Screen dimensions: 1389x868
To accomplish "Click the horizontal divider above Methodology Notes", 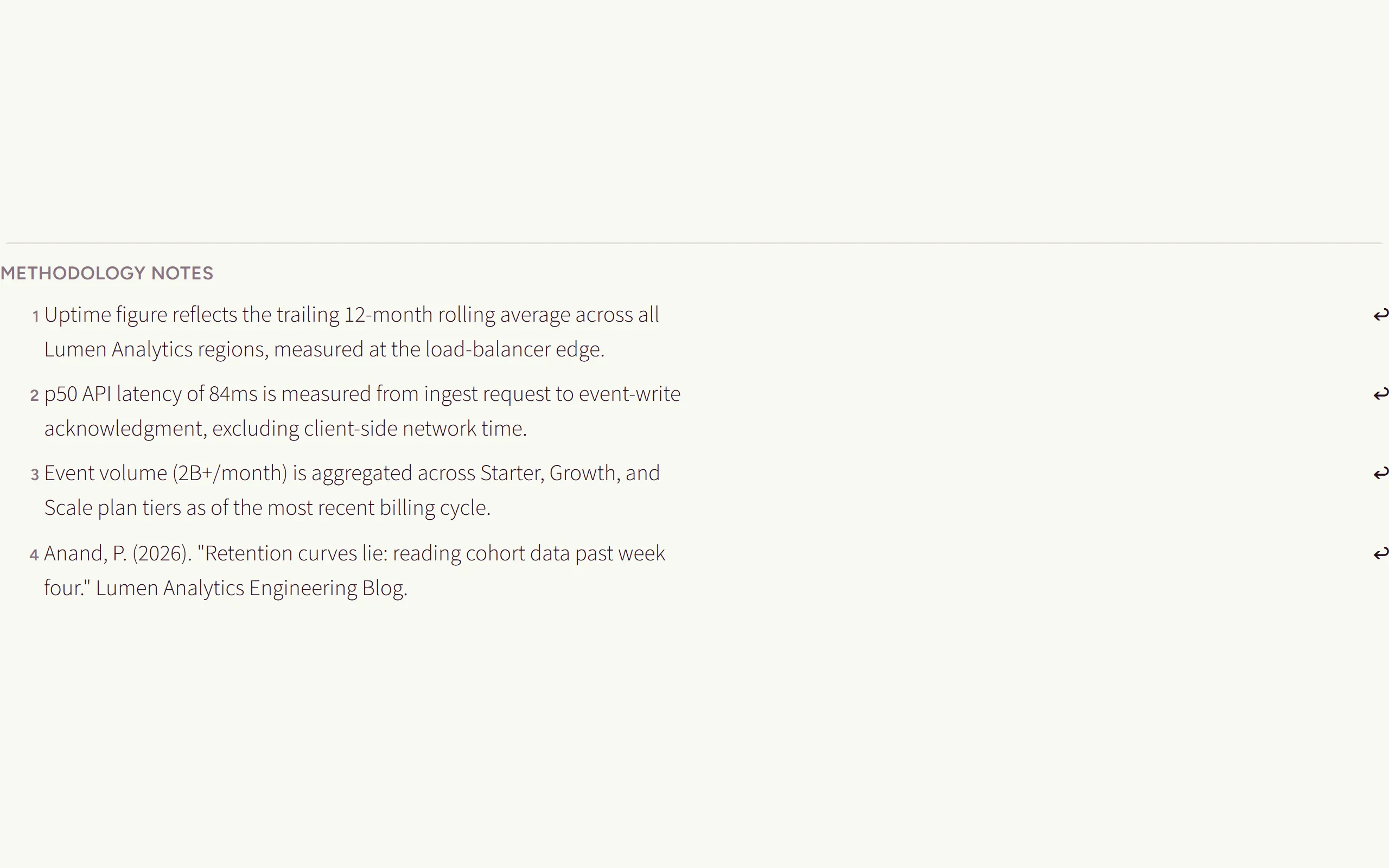I will (694, 244).
